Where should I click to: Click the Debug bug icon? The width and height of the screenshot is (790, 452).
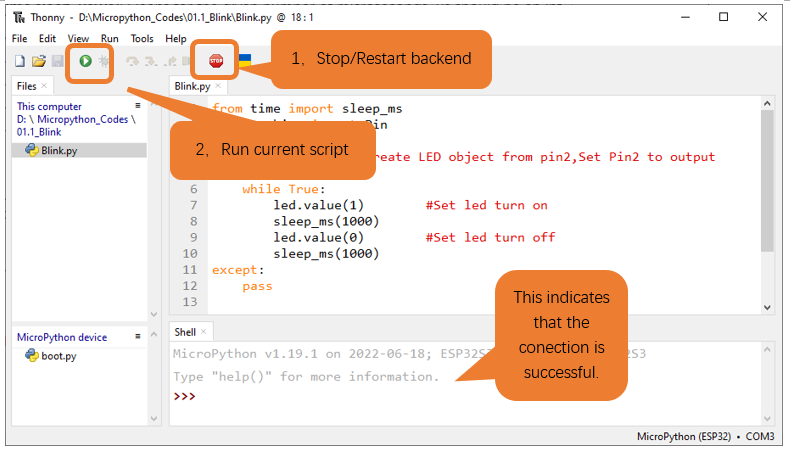point(104,61)
